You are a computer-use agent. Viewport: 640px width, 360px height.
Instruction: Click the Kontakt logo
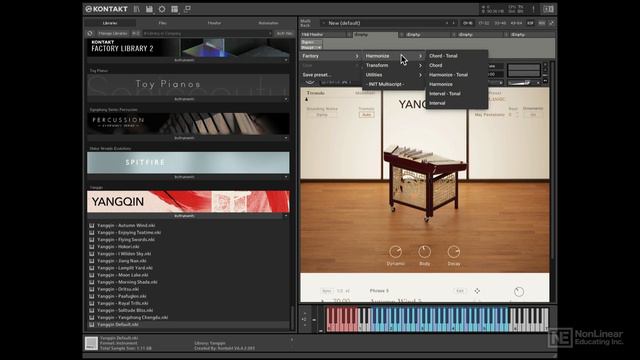click(x=107, y=9)
